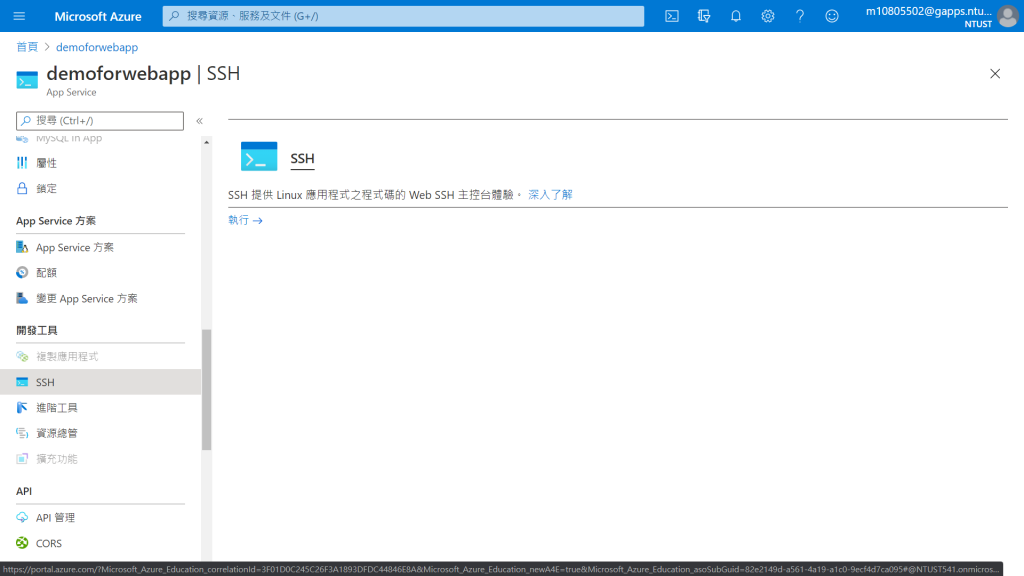This screenshot has height=576, width=1024.
Task: Click the API 管理 cloud icon
Action: [22, 517]
